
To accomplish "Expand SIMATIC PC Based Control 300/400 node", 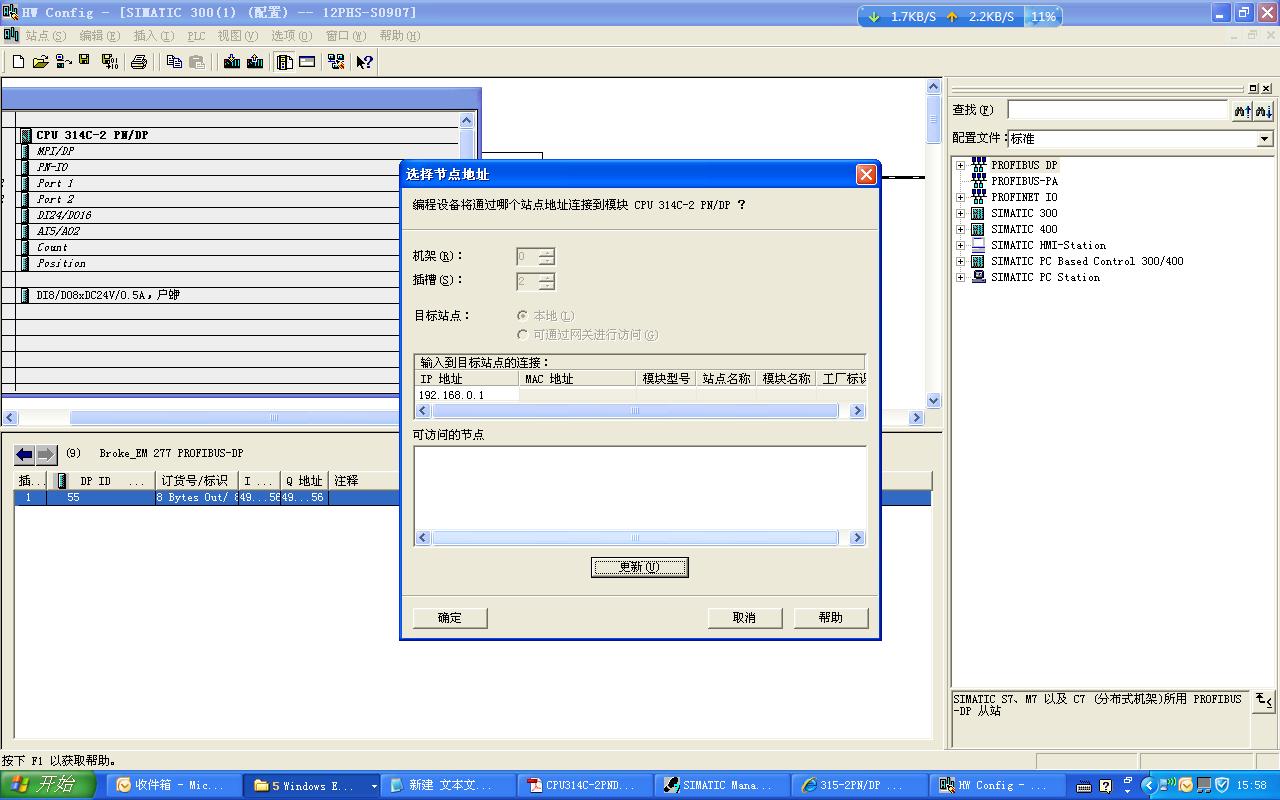I will point(960,262).
